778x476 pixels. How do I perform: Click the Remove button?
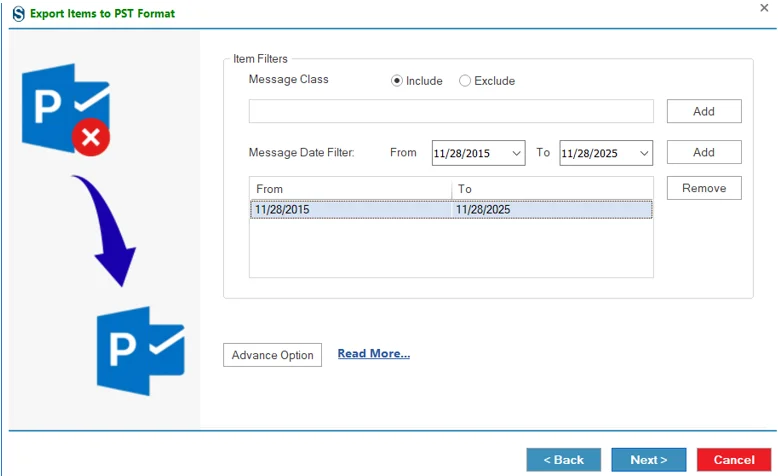pos(704,188)
